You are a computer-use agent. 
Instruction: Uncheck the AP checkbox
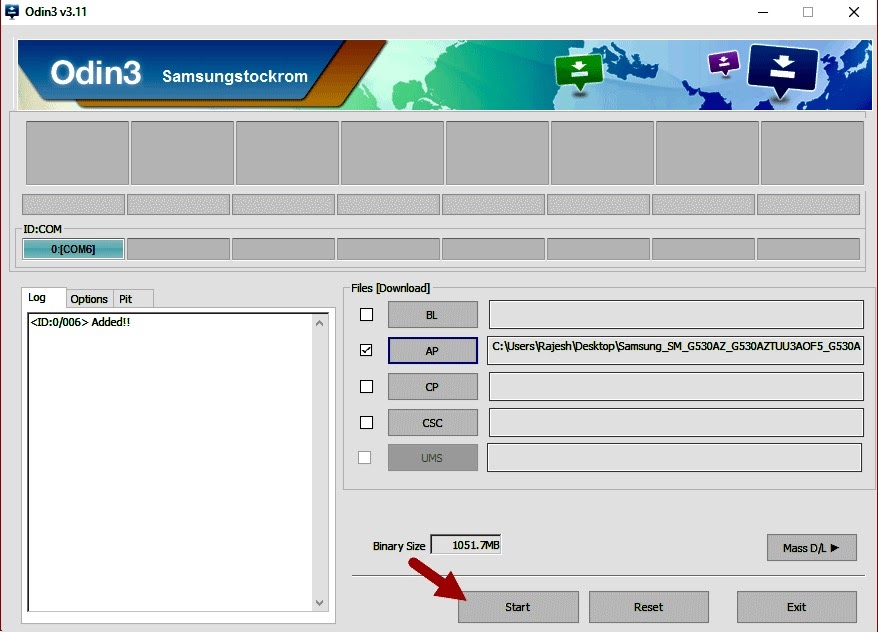click(x=366, y=350)
